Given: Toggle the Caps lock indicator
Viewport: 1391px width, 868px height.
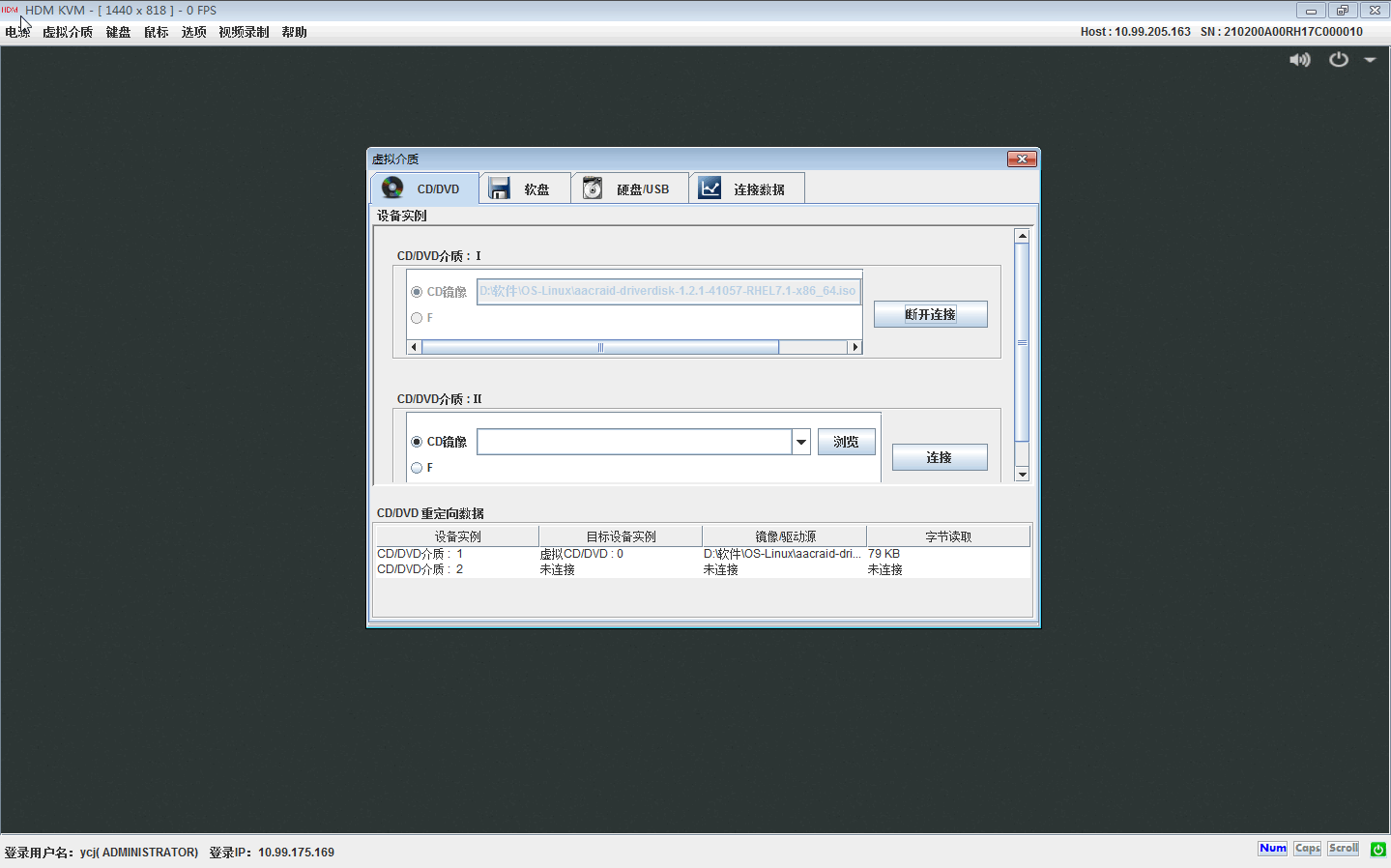Looking at the screenshot, I should (1308, 849).
